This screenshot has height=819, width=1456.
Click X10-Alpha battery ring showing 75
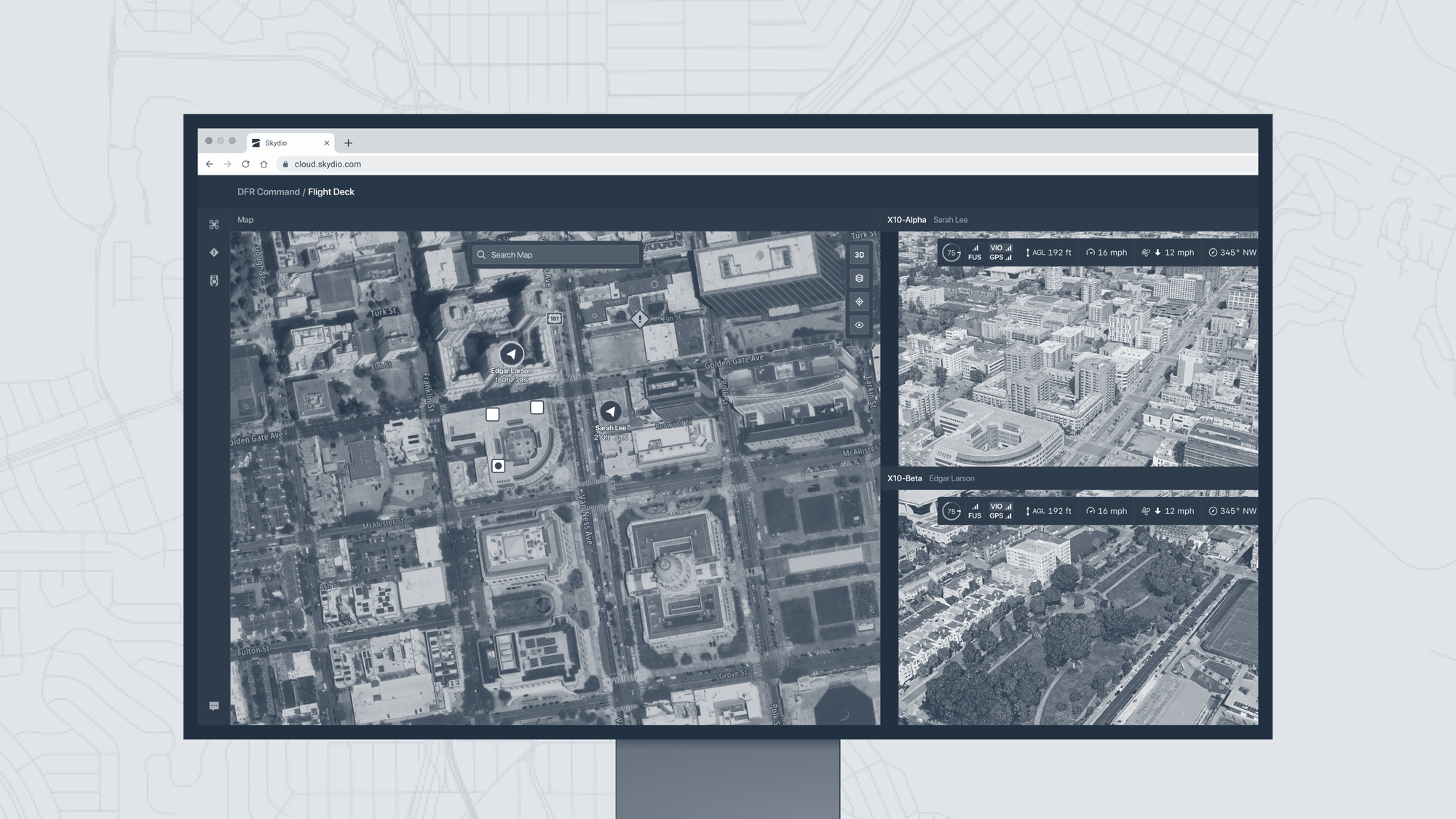[951, 253]
